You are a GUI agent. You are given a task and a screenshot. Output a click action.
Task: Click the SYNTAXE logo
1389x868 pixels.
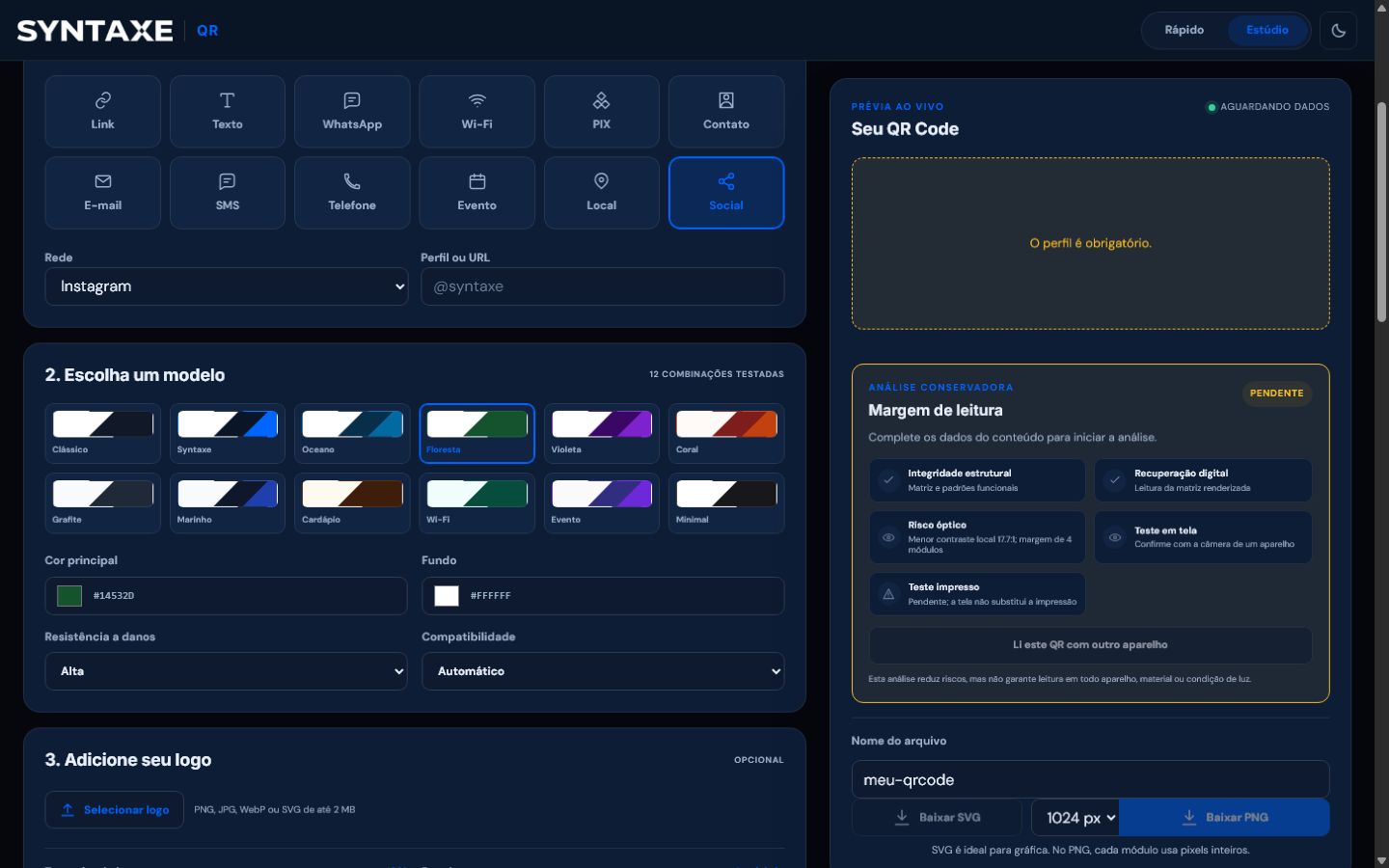click(x=95, y=31)
